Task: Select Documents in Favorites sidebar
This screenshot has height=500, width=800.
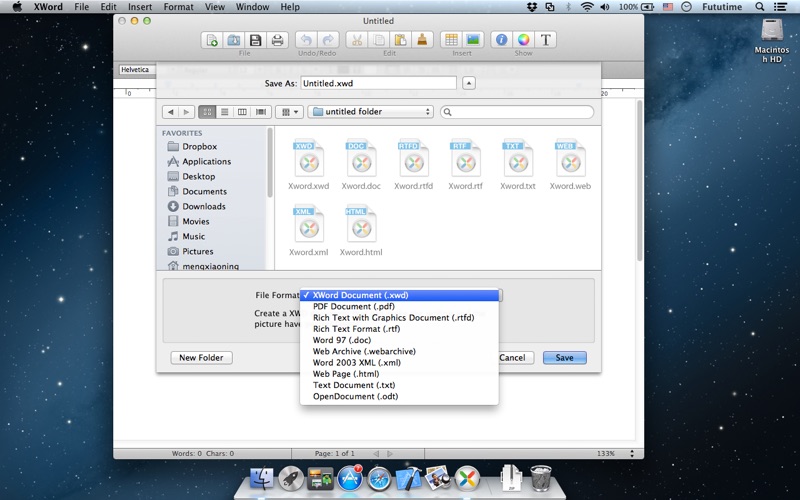Action: [204, 191]
